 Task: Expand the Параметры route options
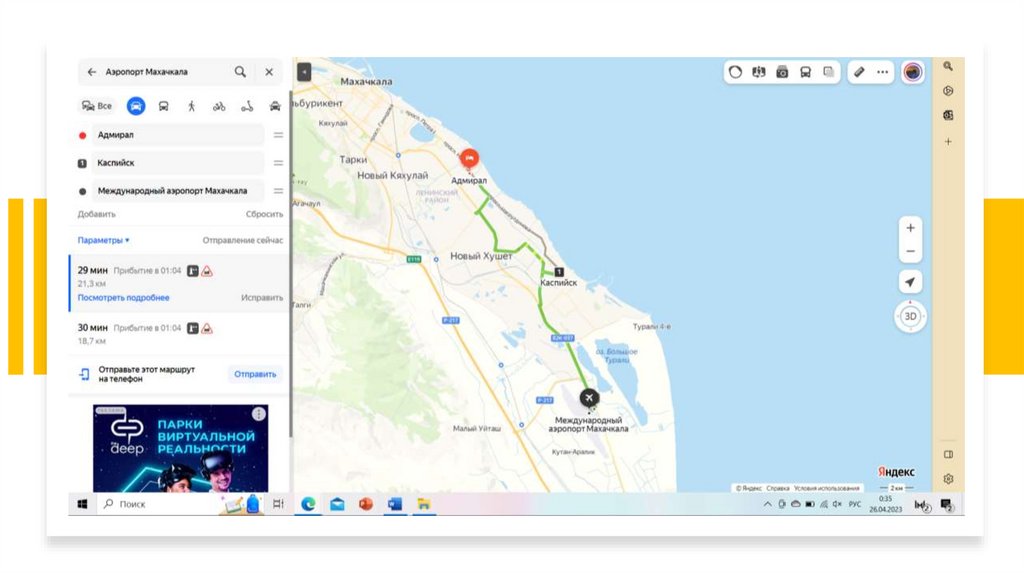click(x=104, y=240)
